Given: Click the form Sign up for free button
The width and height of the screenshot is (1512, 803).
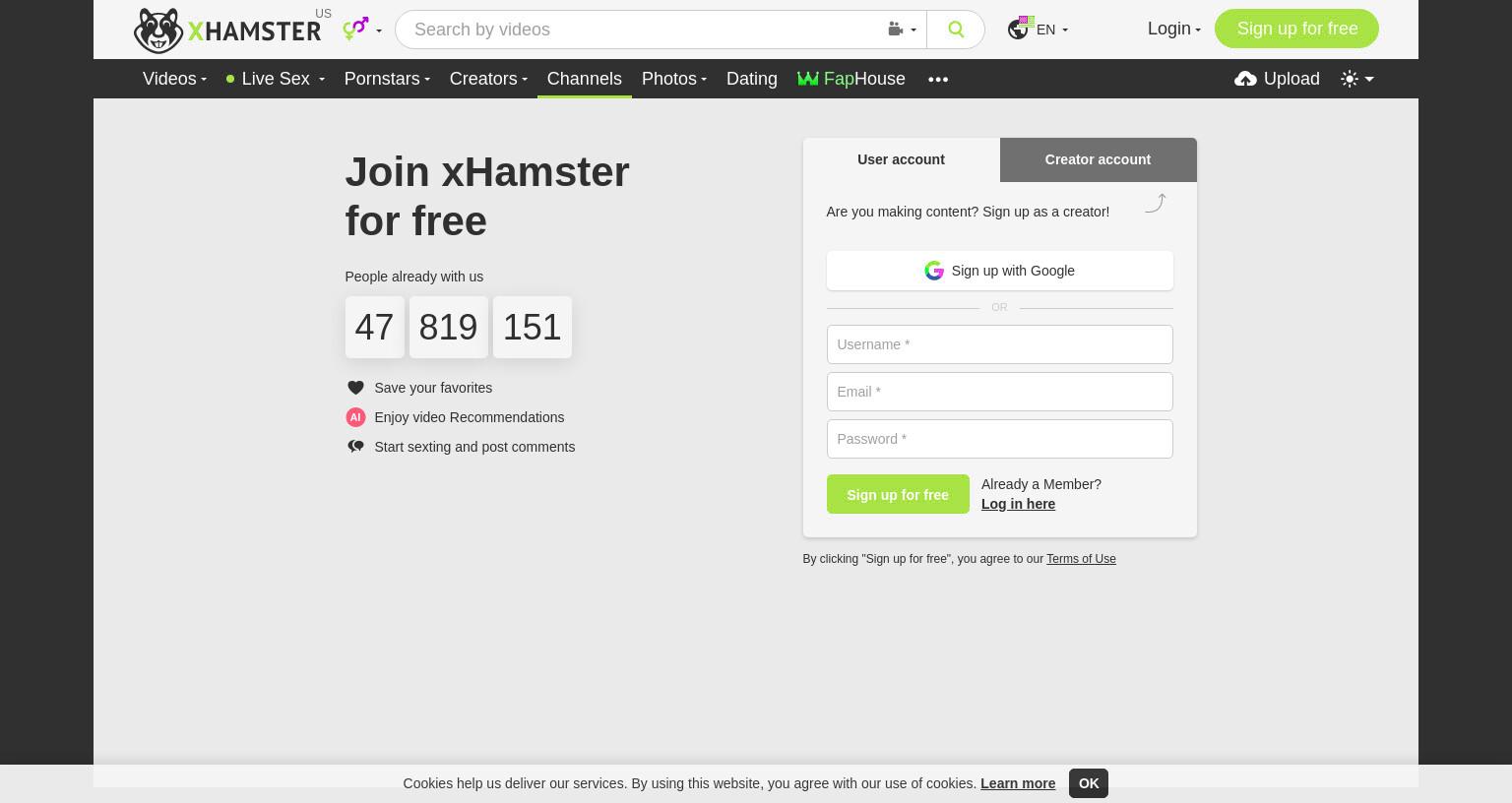Looking at the screenshot, I should [898, 494].
